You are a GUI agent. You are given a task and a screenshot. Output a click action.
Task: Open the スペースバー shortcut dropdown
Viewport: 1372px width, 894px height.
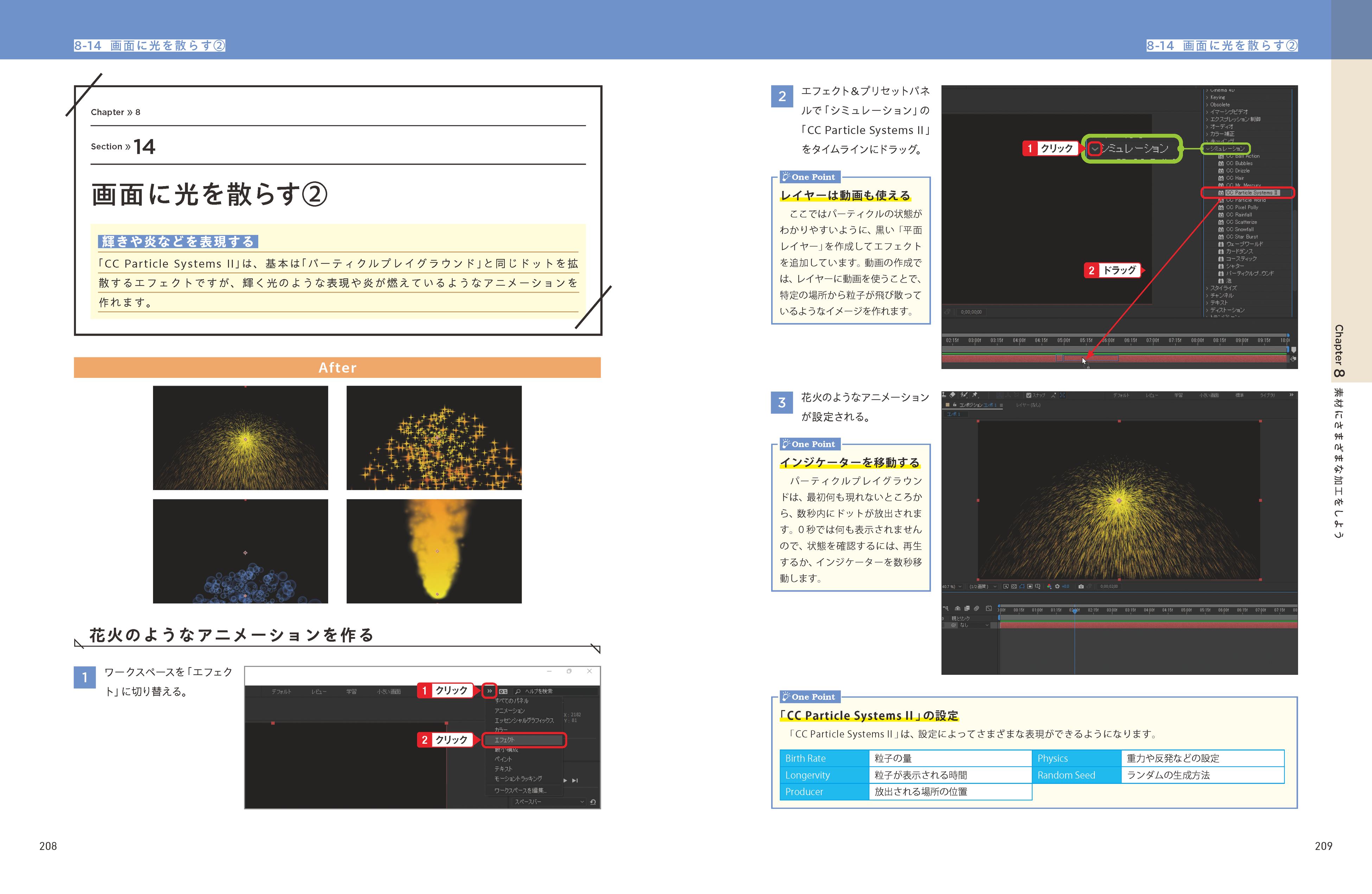point(548,802)
